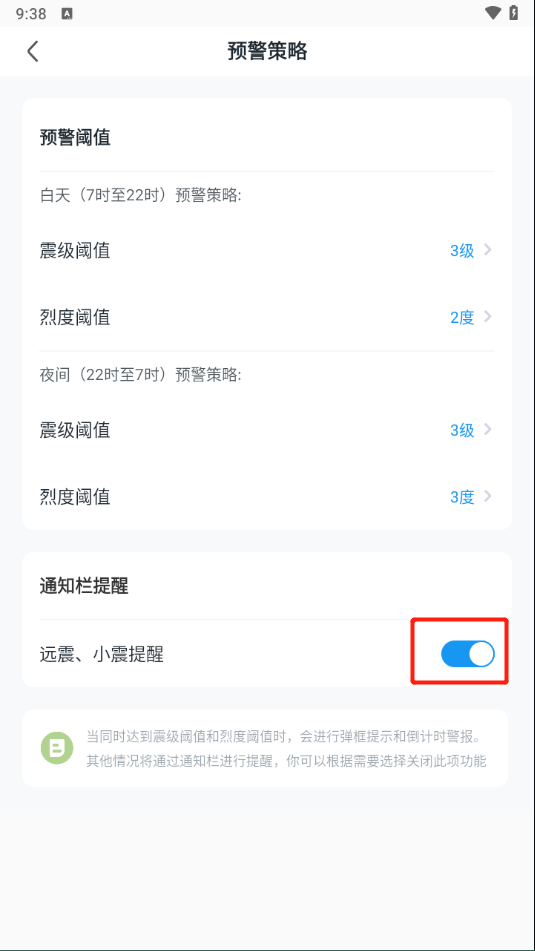Disable the 远震、小震提醒 switch
This screenshot has height=951, width=535.
(x=468, y=654)
